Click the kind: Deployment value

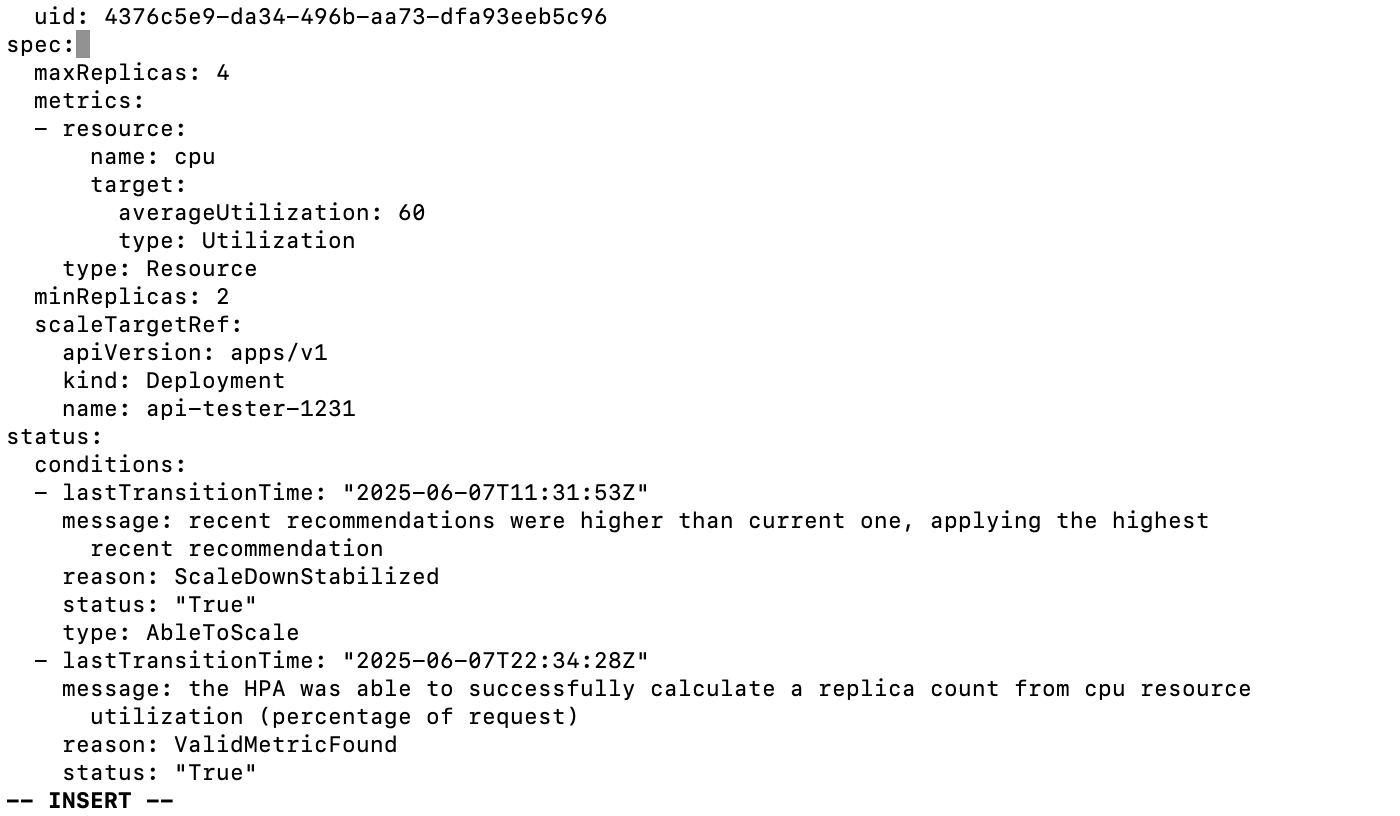pyautogui.click(x=216, y=381)
